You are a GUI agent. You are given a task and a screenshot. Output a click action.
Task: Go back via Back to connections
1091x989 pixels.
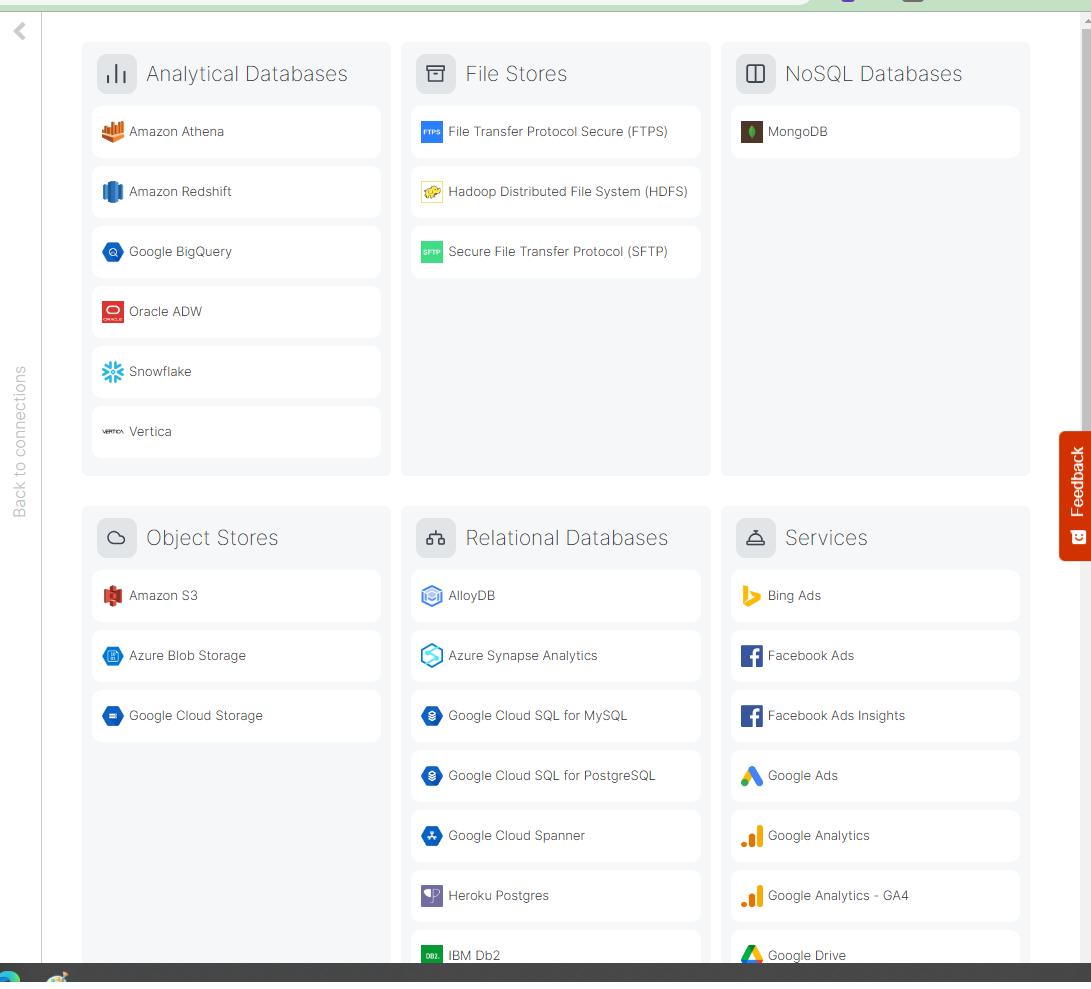tap(19, 442)
